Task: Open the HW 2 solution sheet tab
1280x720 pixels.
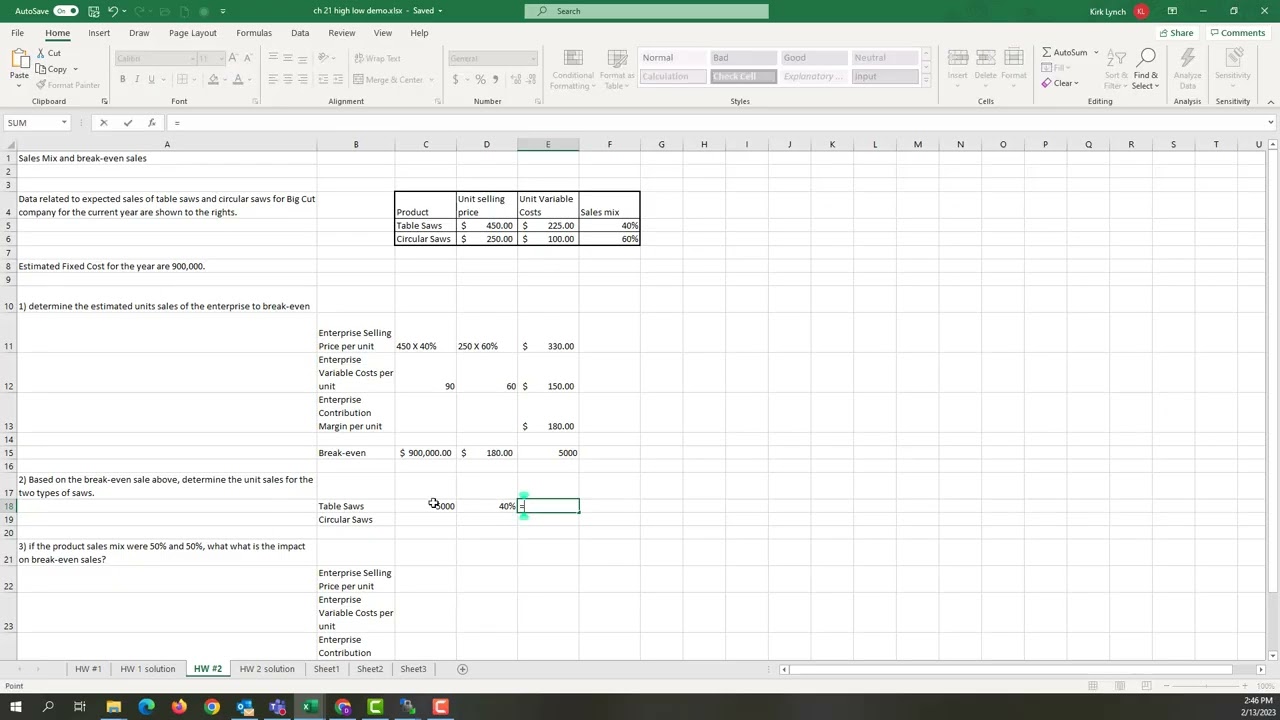Action: 267,669
